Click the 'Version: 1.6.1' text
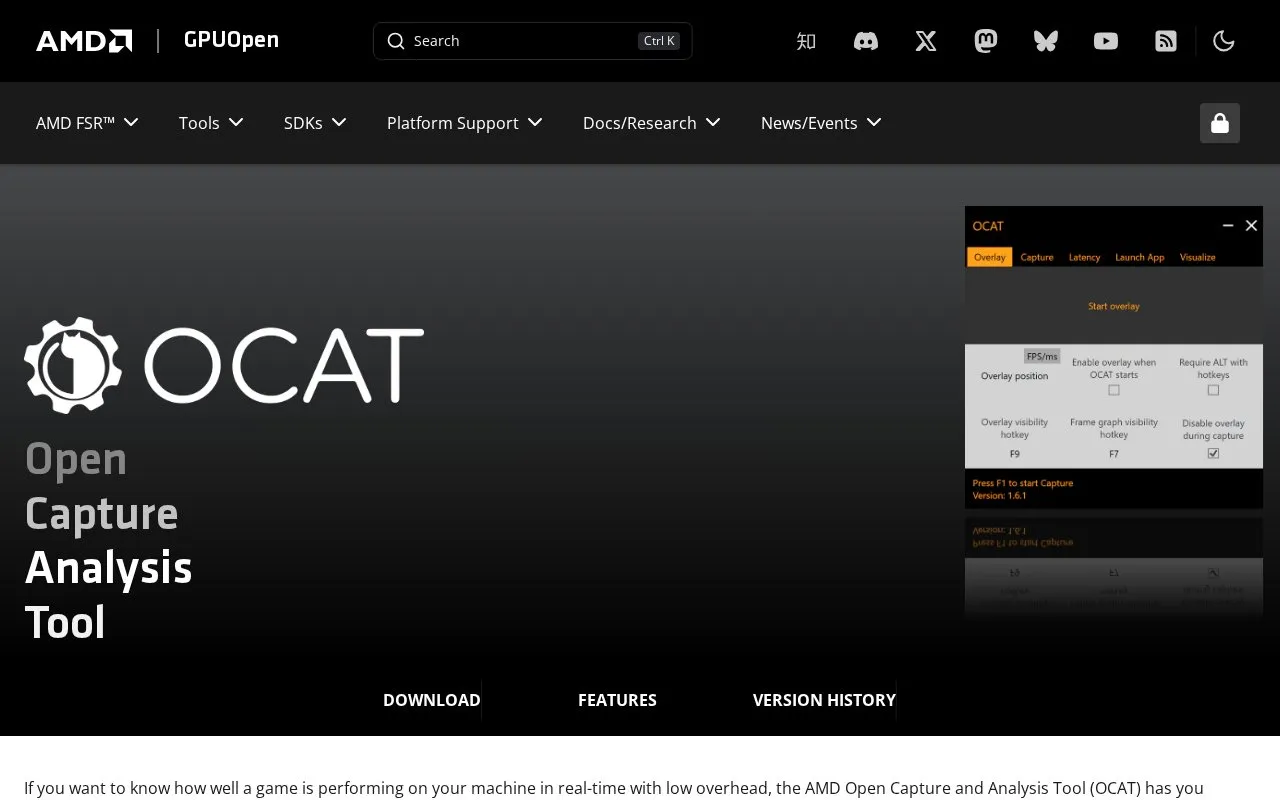 (999, 495)
